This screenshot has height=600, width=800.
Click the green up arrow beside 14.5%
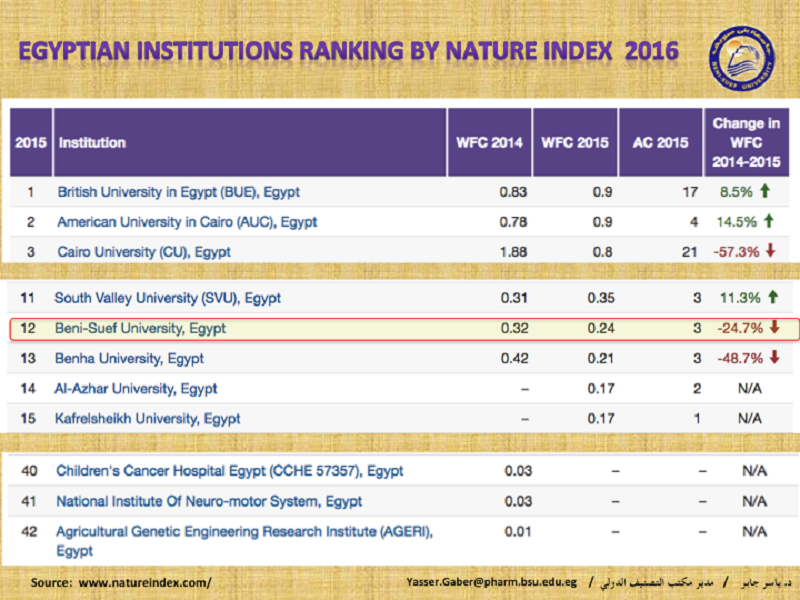coord(768,221)
